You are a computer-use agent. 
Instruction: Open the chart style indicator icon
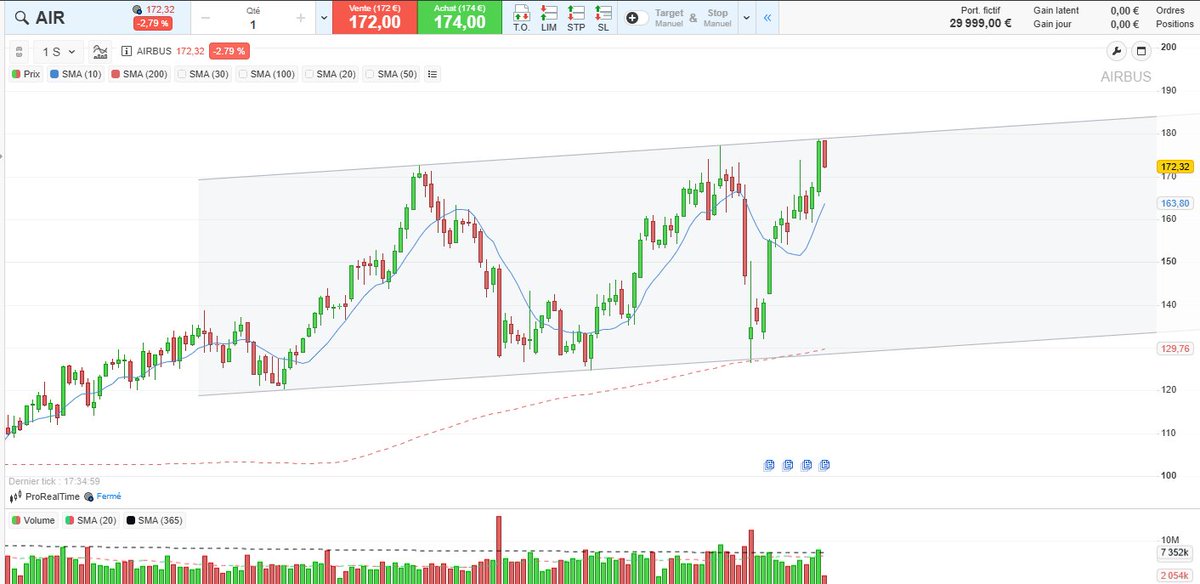(101, 51)
